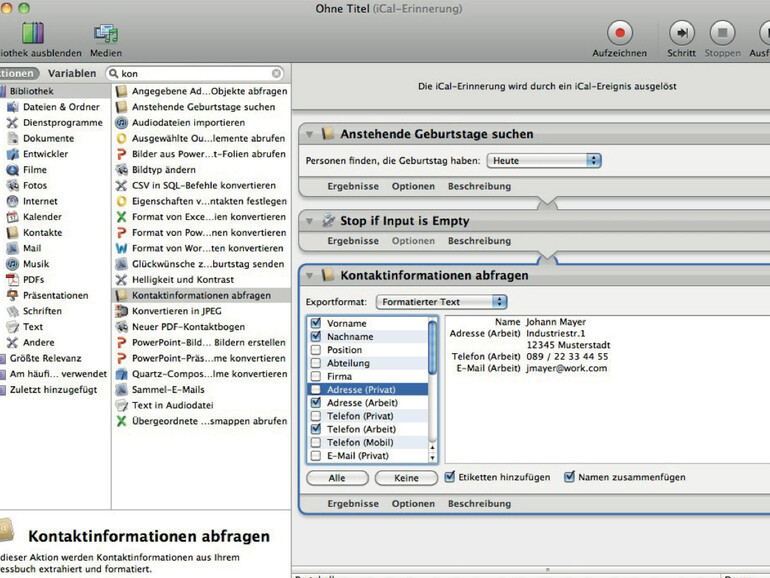Click the Schritt step icon in toolbar
770x578 pixels.
(682, 32)
